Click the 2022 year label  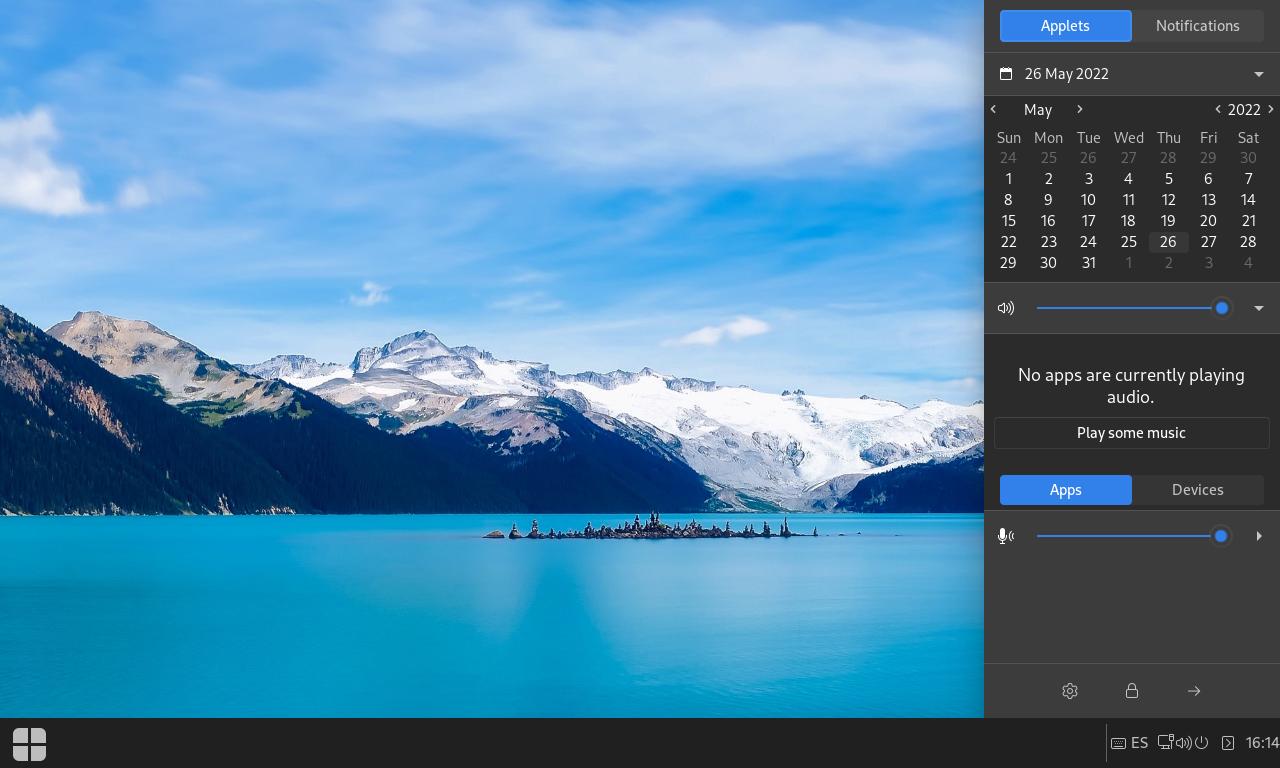click(x=1244, y=109)
